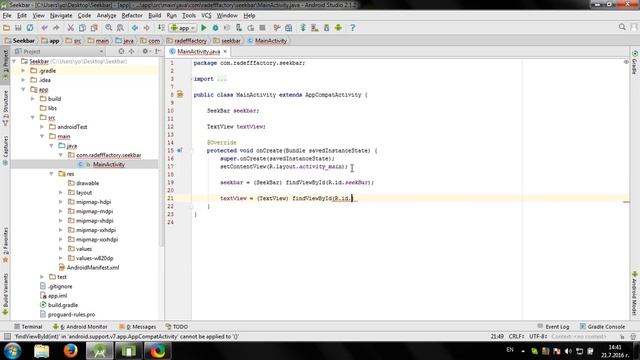Open the Build Variants side tab

[5, 294]
